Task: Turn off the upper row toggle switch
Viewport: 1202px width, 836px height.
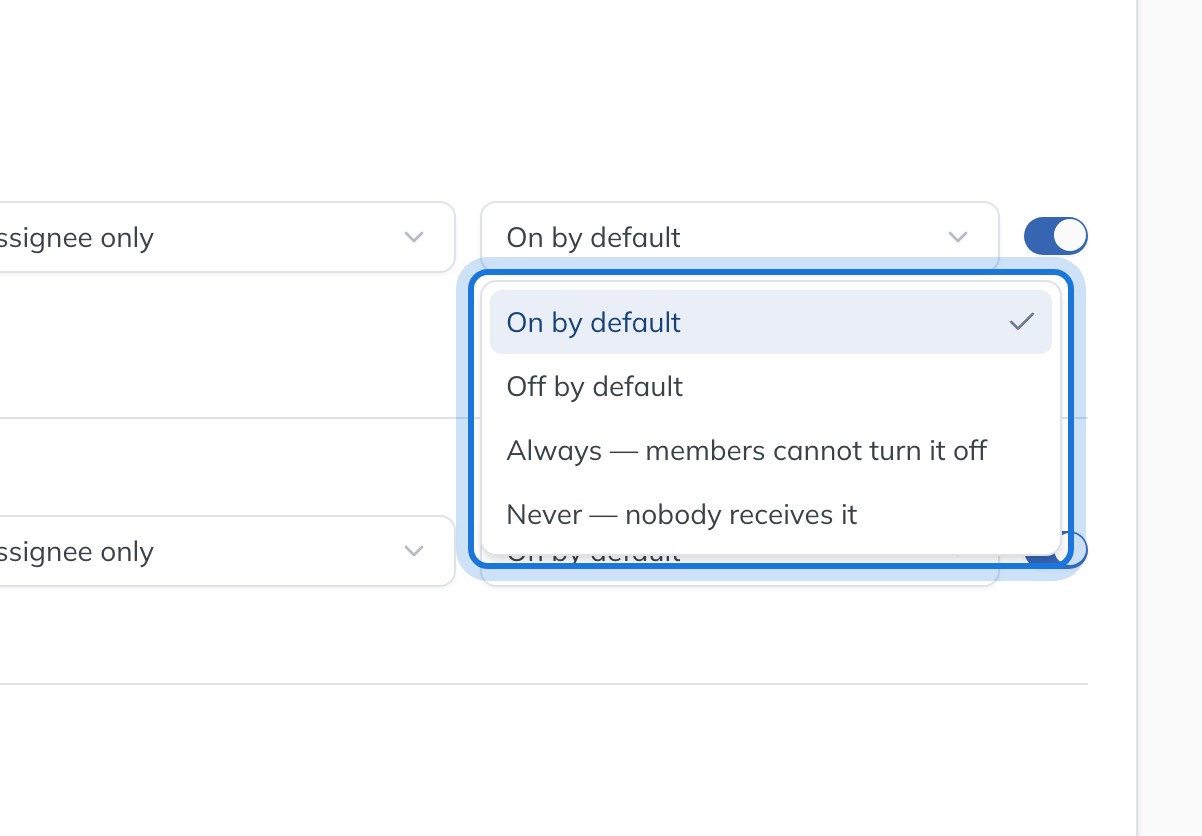Action: click(x=1055, y=237)
